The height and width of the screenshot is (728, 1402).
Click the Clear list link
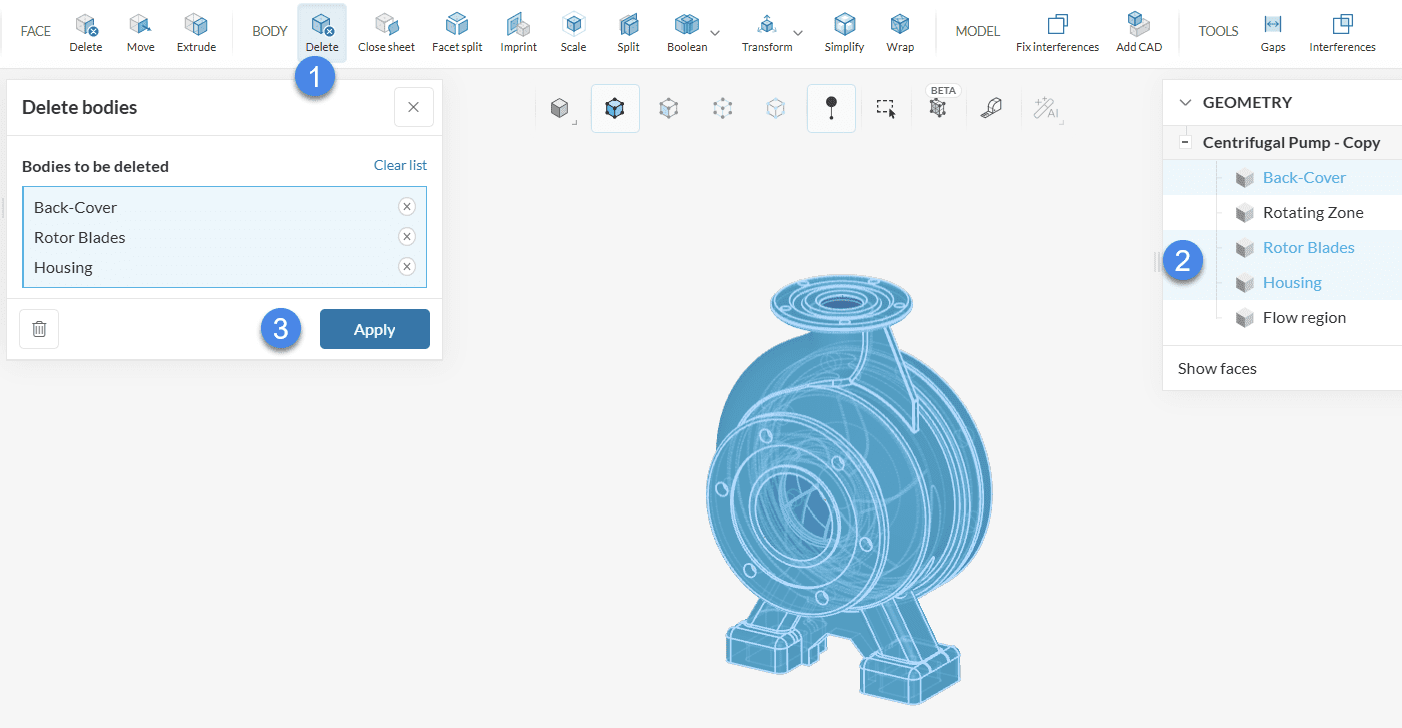pyautogui.click(x=400, y=165)
